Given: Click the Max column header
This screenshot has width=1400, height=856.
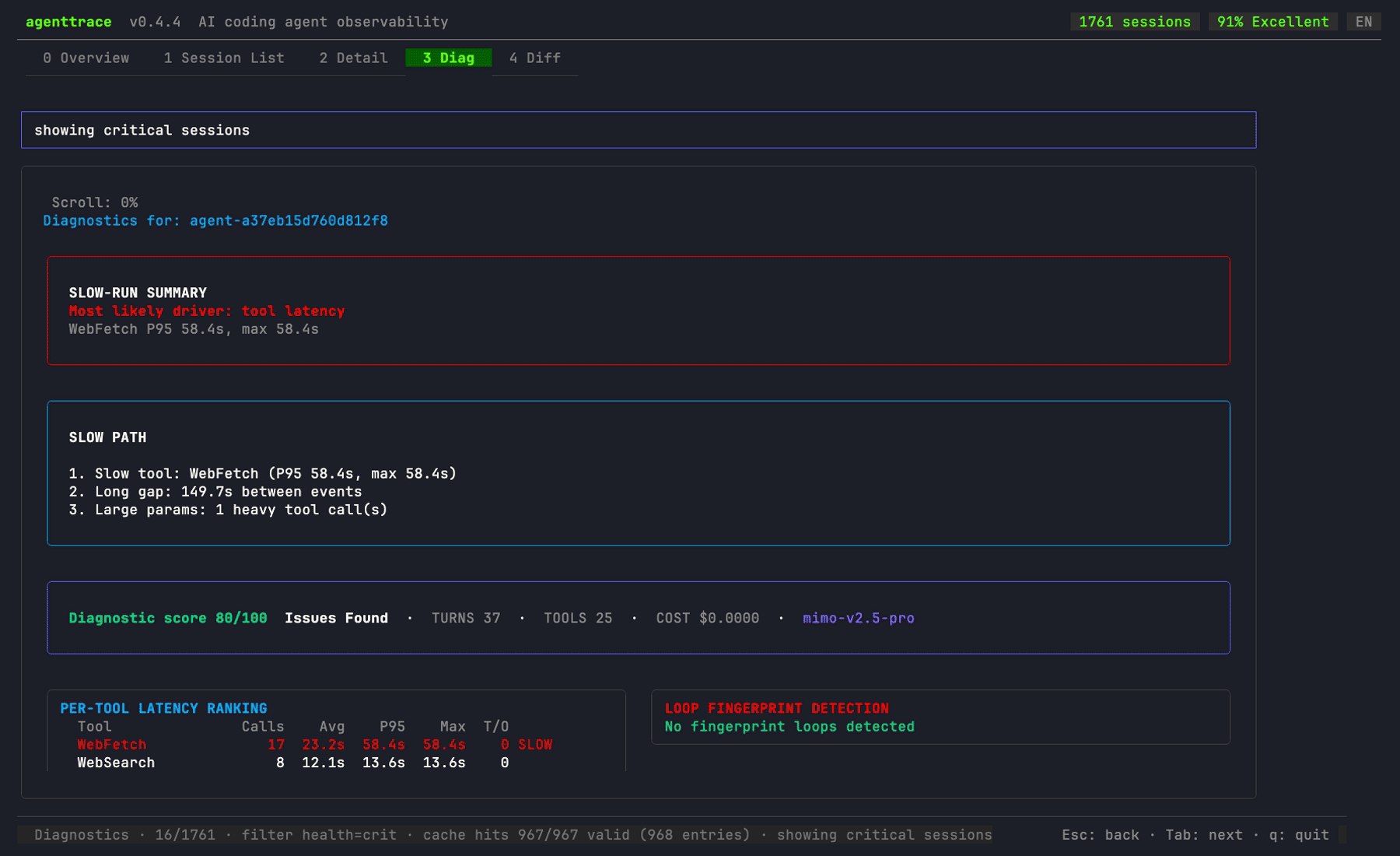Looking at the screenshot, I should [453, 727].
